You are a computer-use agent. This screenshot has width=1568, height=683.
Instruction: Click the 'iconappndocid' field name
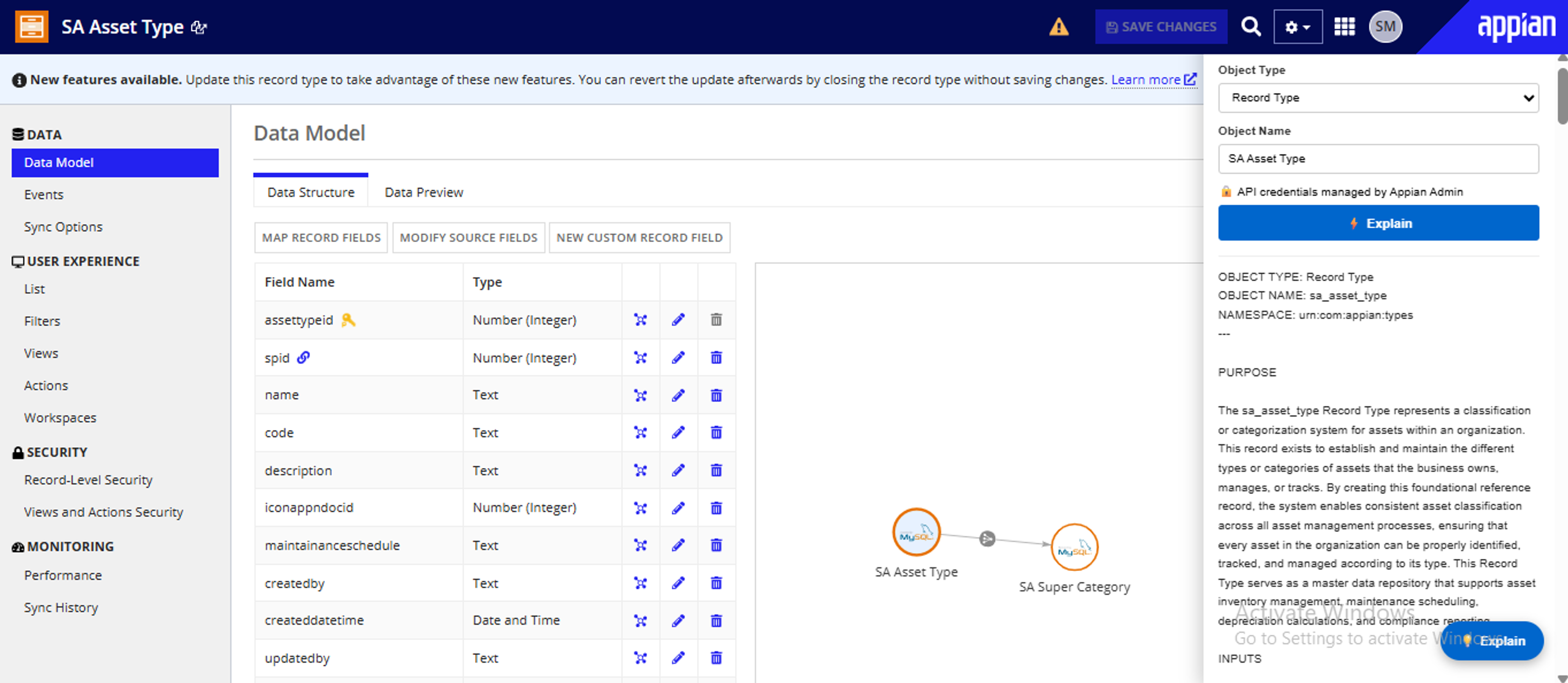click(309, 508)
